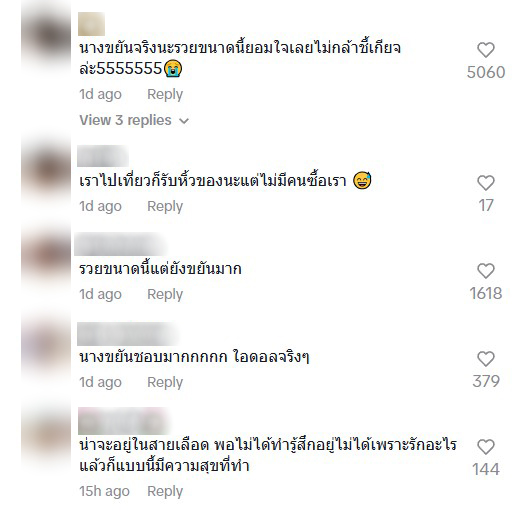Like the comment with 144 likes
527x517 pixels.
(486, 447)
